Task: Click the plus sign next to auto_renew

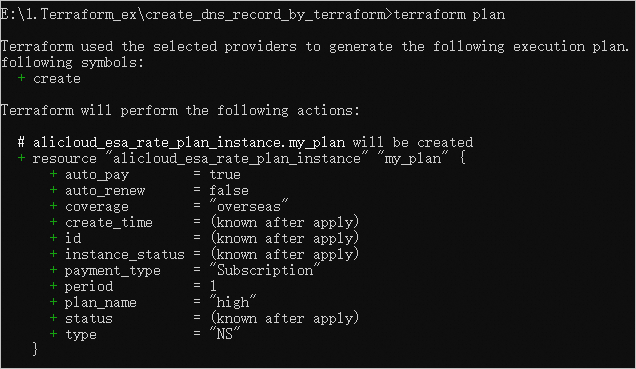Action: (53, 190)
